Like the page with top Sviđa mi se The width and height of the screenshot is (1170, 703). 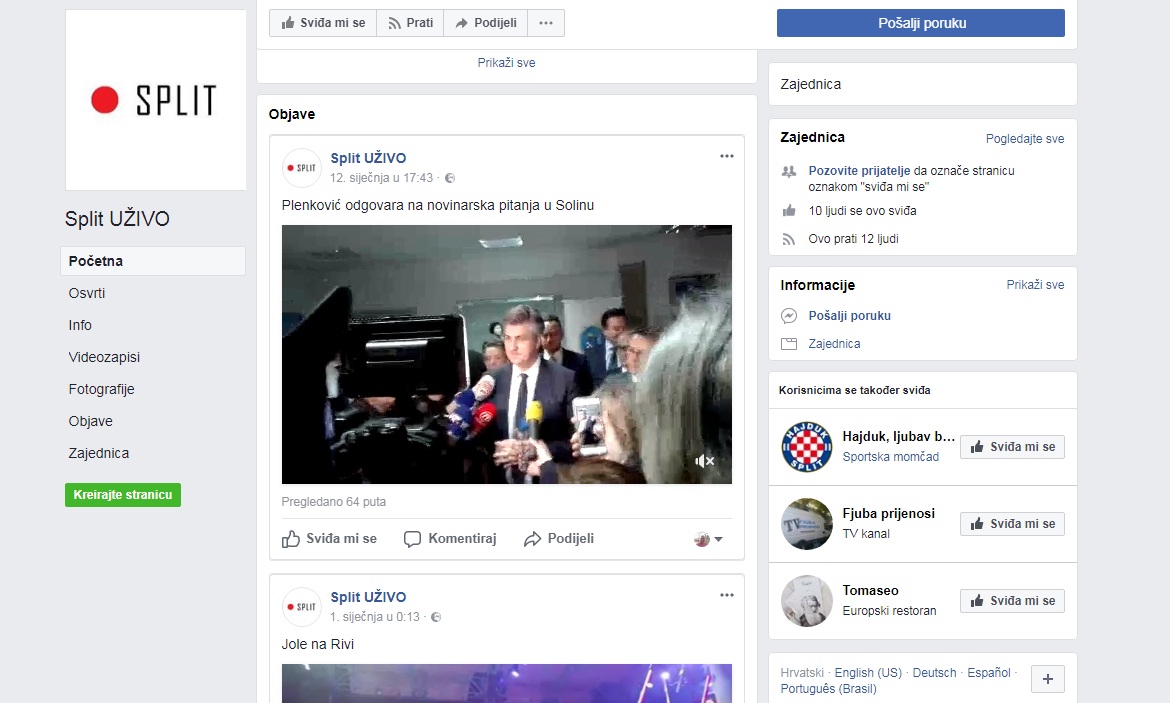click(323, 23)
